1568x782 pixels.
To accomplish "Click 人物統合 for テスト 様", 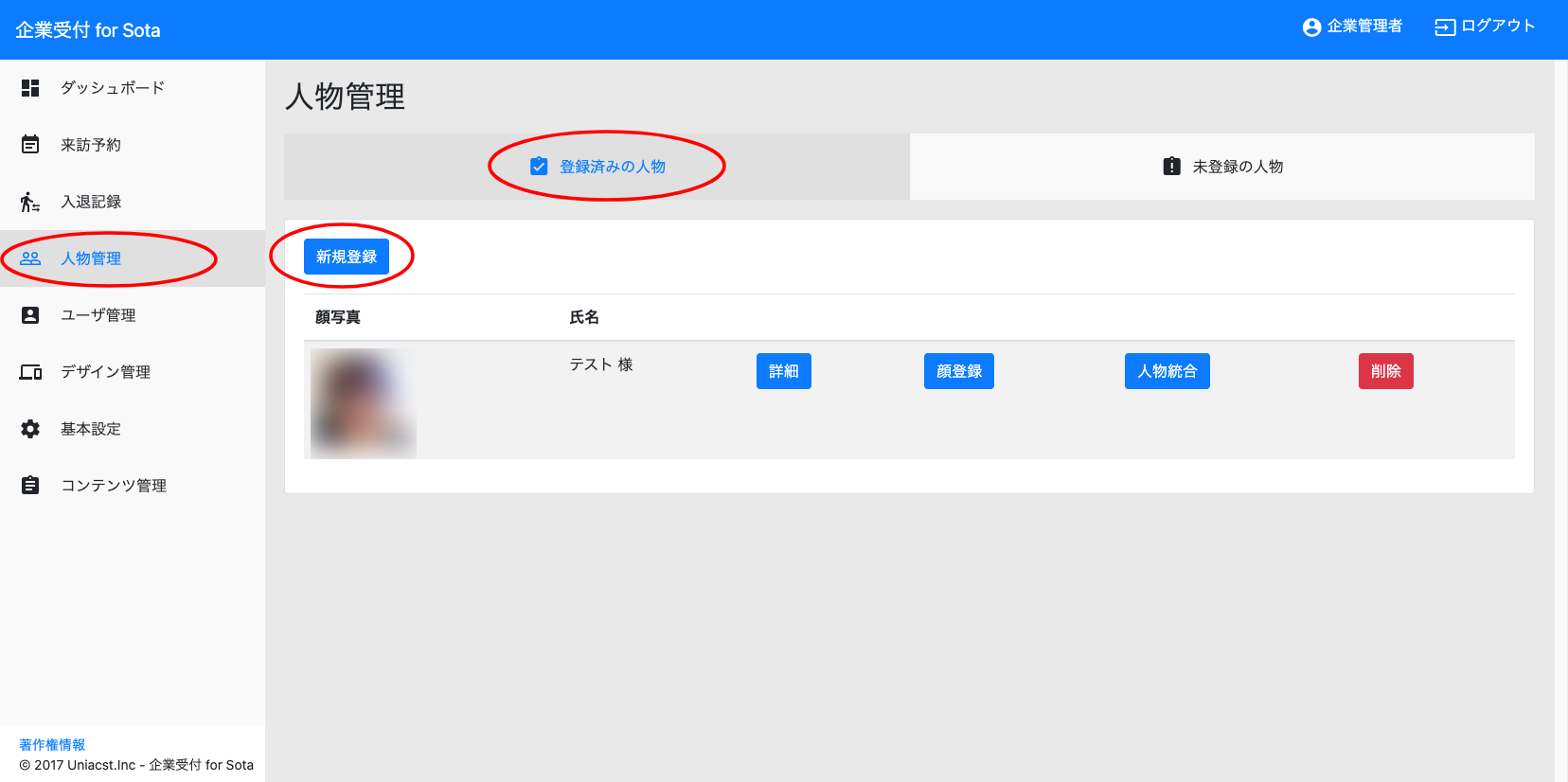I will click(x=1167, y=371).
